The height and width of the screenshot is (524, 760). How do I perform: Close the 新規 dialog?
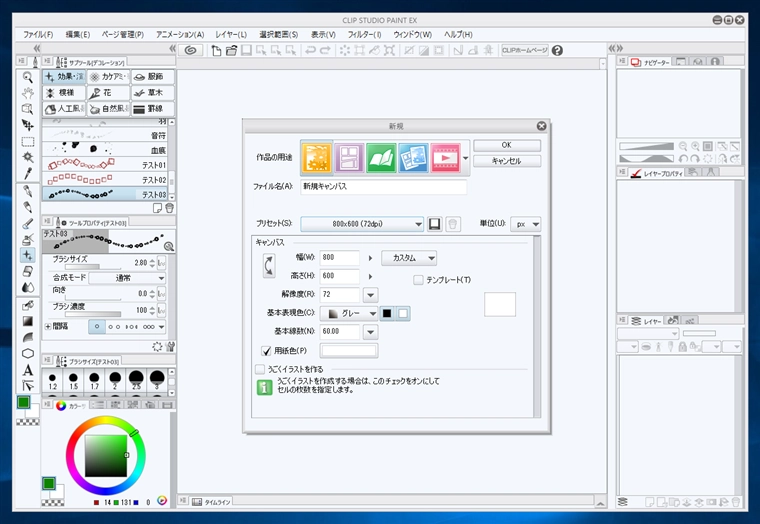coord(541,126)
